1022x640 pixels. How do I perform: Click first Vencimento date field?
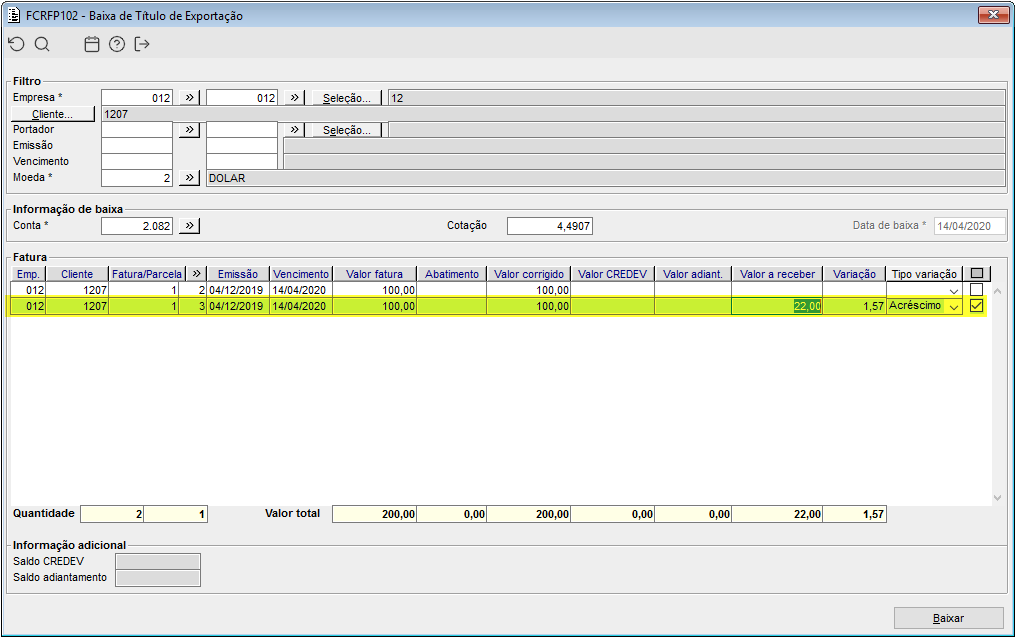[137, 162]
